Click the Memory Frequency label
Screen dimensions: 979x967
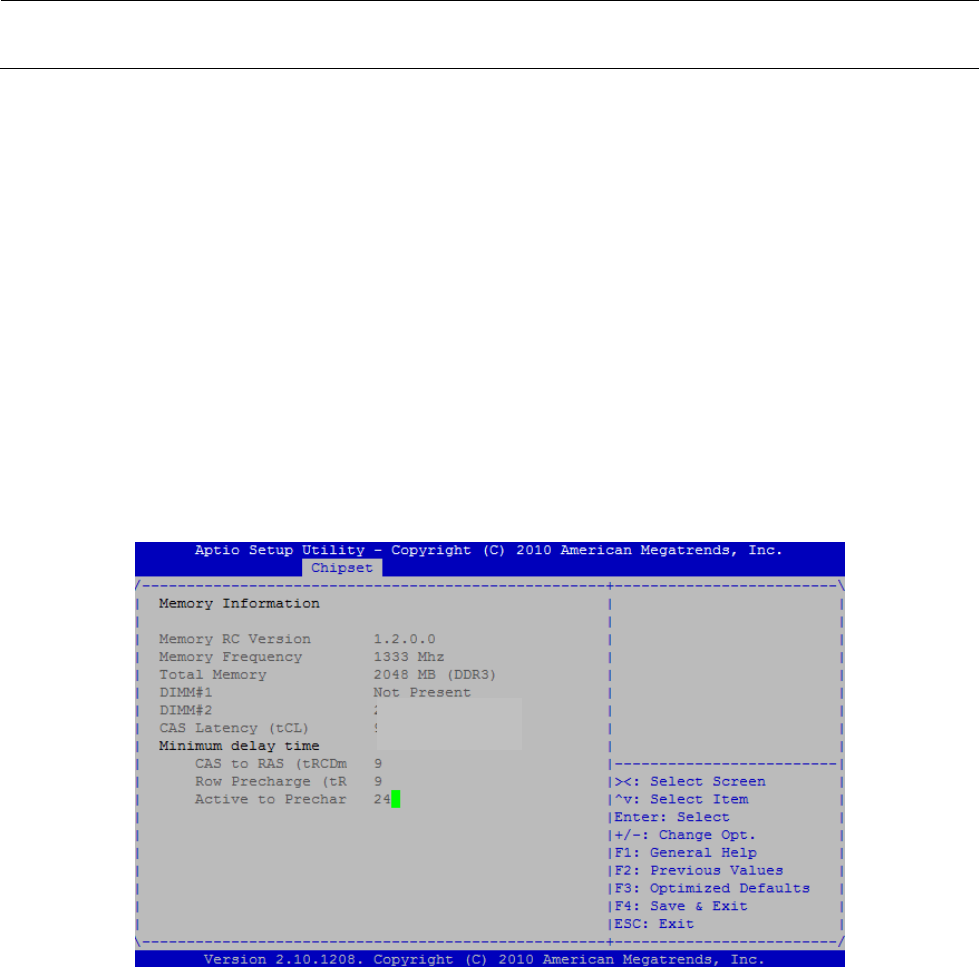[230, 657]
